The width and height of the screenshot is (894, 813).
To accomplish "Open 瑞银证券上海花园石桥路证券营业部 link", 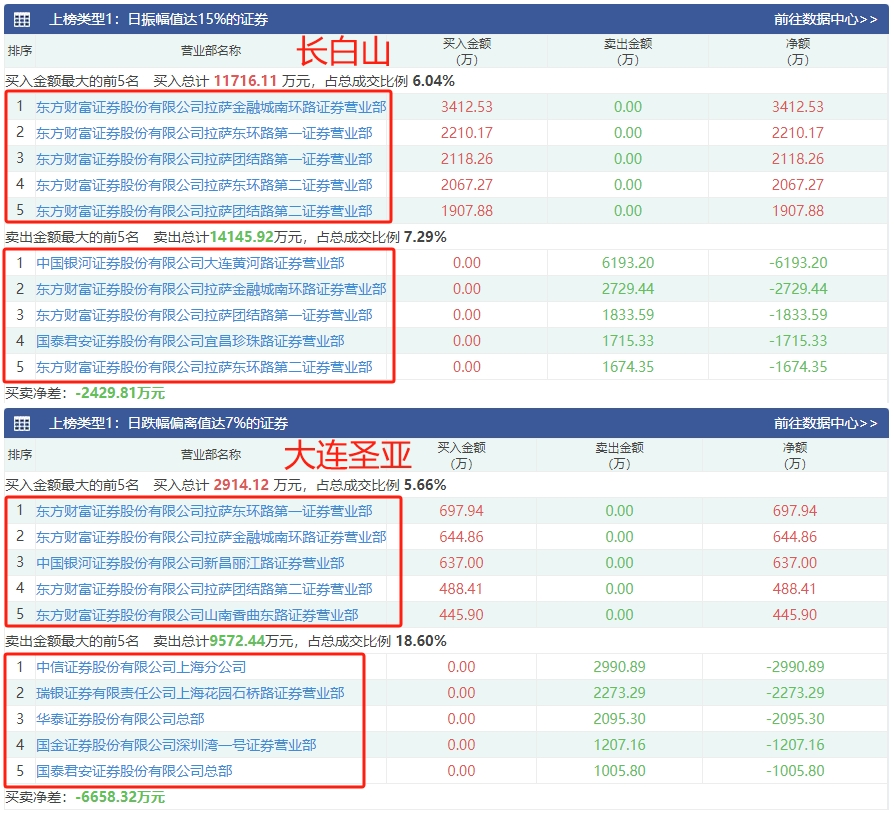I will click(x=190, y=693).
